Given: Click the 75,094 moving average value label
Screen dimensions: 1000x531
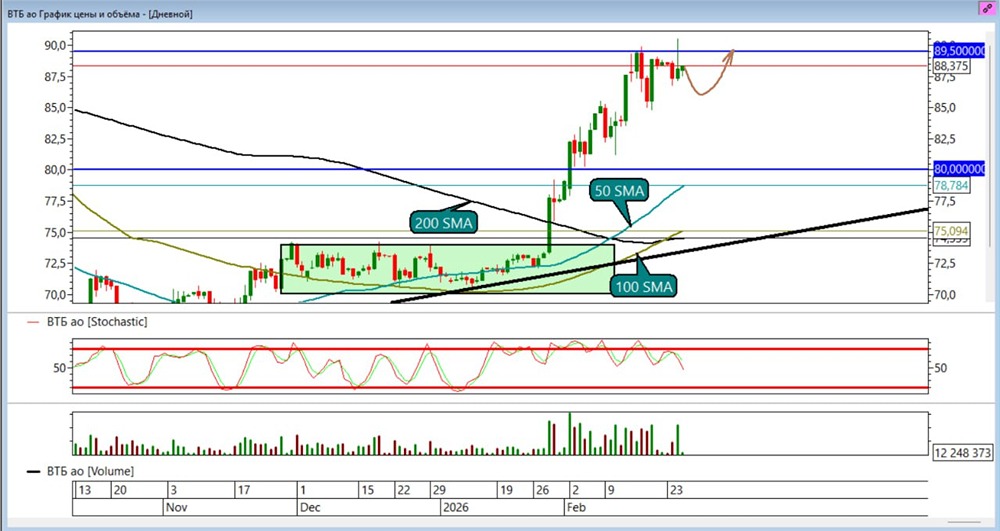Looking at the screenshot, I should click(x=951, y=231).
